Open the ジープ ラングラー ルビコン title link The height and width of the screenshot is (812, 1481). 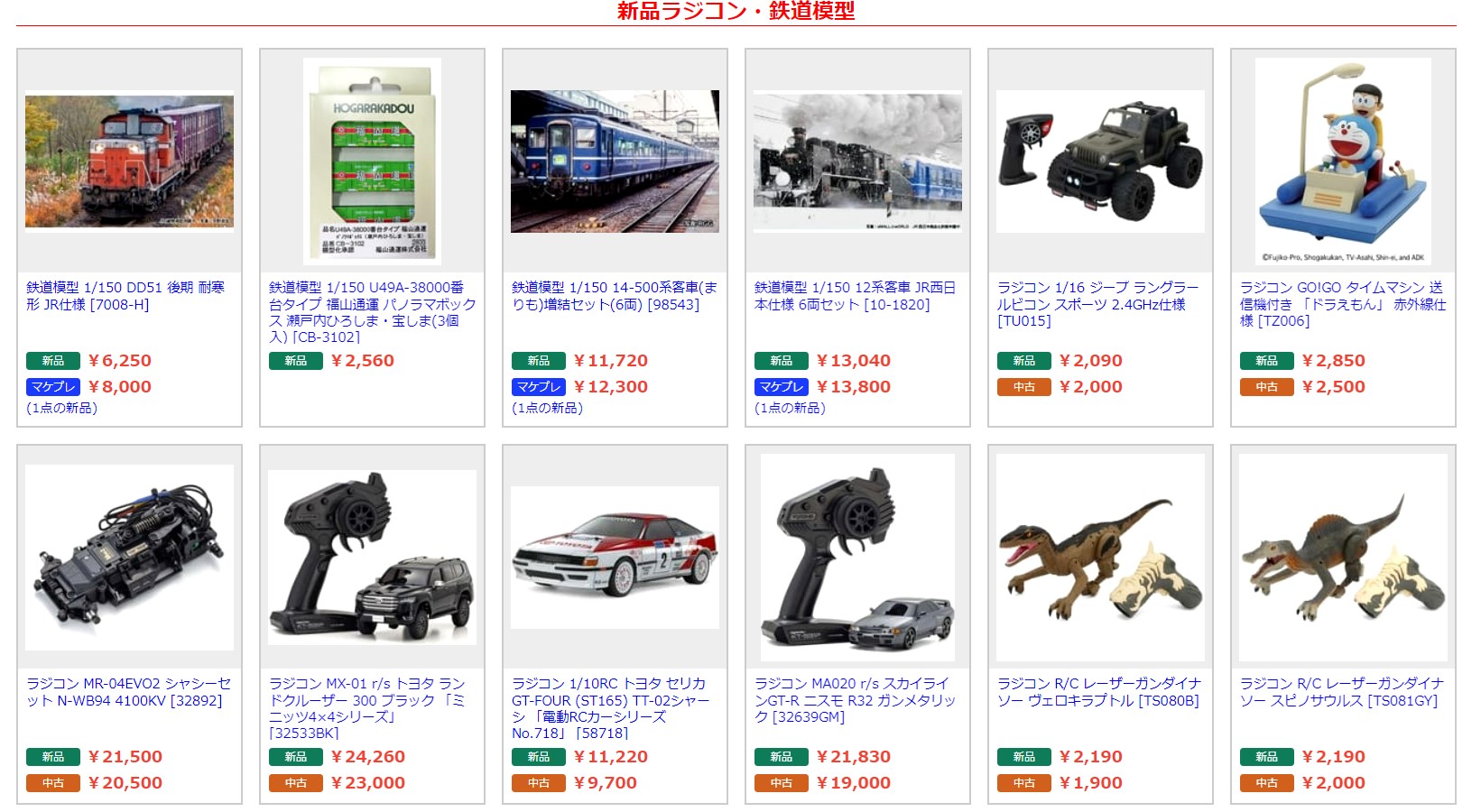pos(1098,304)
